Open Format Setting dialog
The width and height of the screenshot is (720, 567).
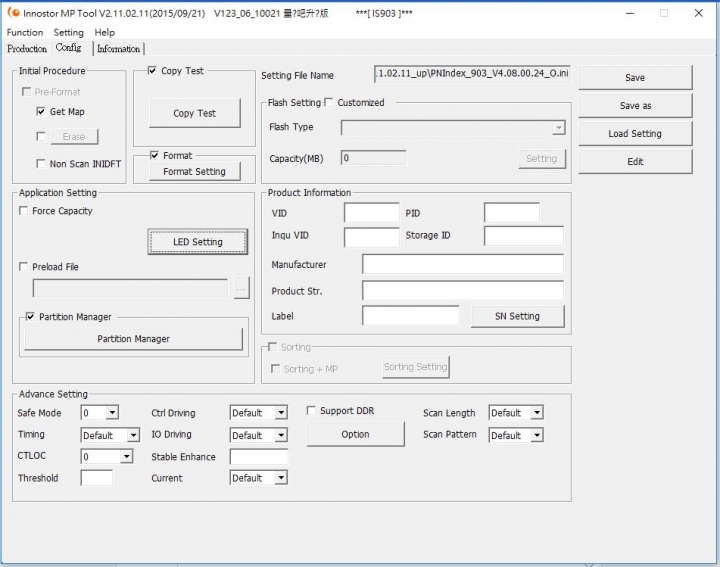(195, 172)
